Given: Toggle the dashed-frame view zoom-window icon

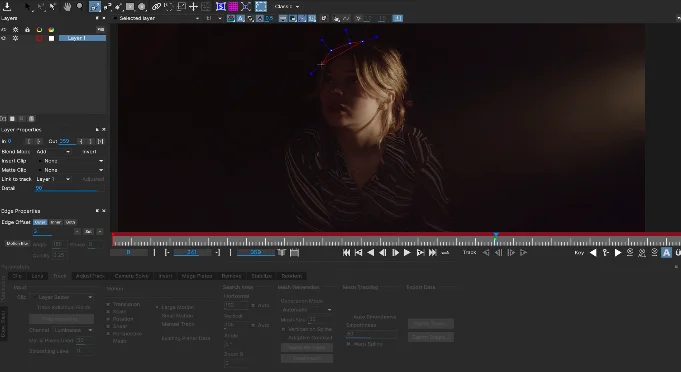Looking at the screenshot, I should click(261, 6).
